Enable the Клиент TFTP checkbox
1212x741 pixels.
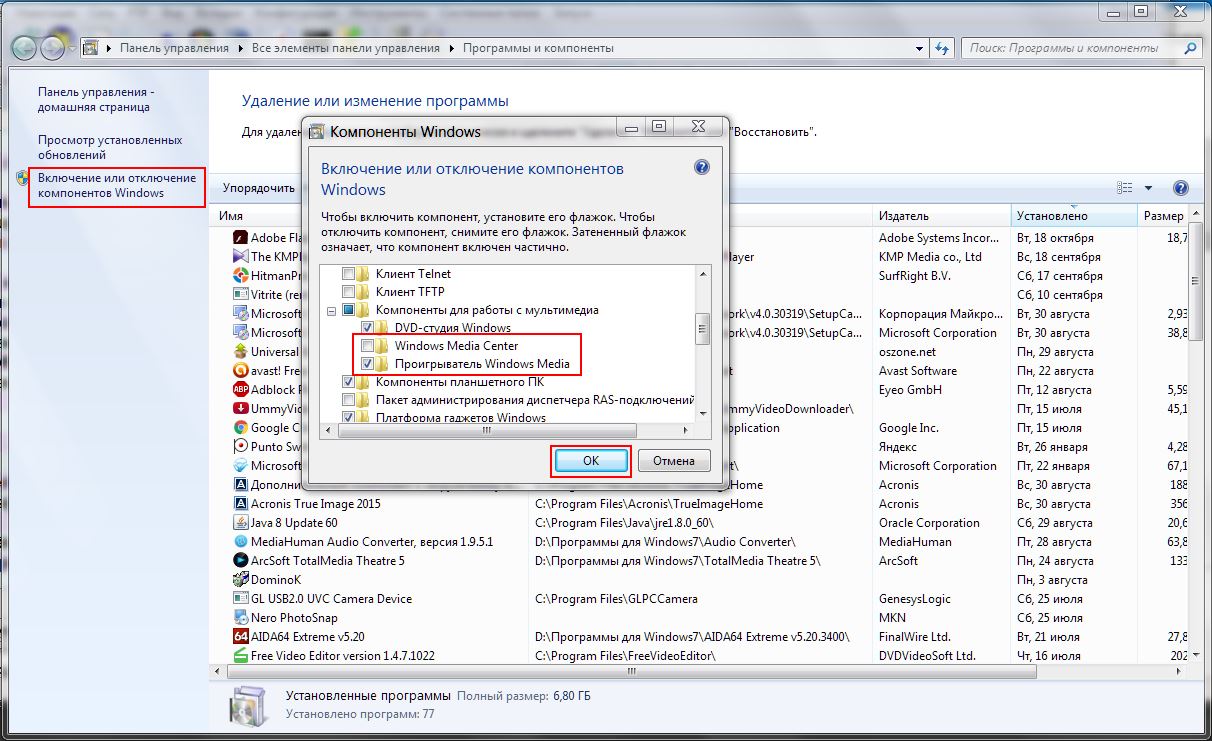[x=348, y=292]
